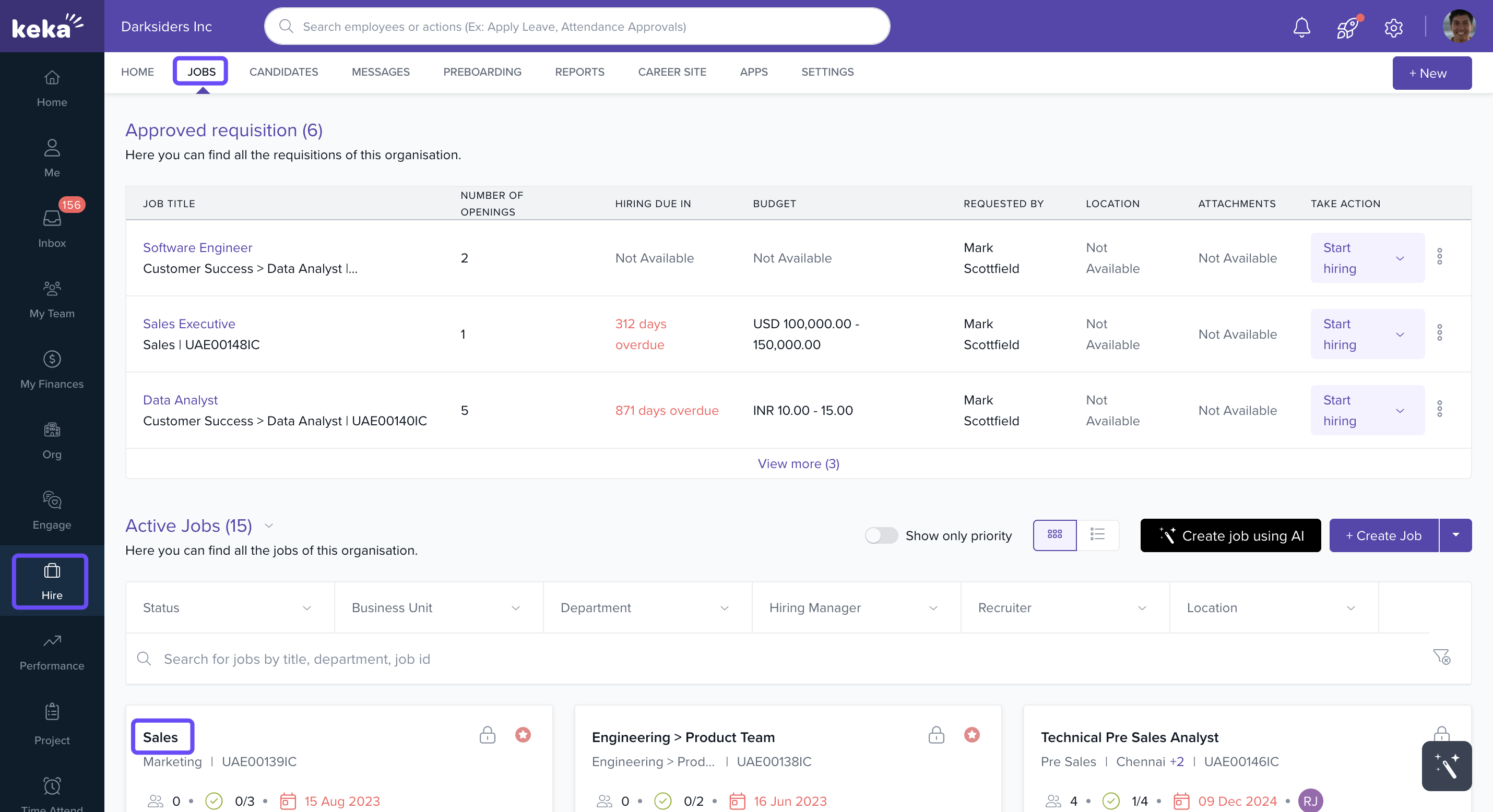
Task: Expand the Status filter dropdown
Action: [x=230, y=607]
